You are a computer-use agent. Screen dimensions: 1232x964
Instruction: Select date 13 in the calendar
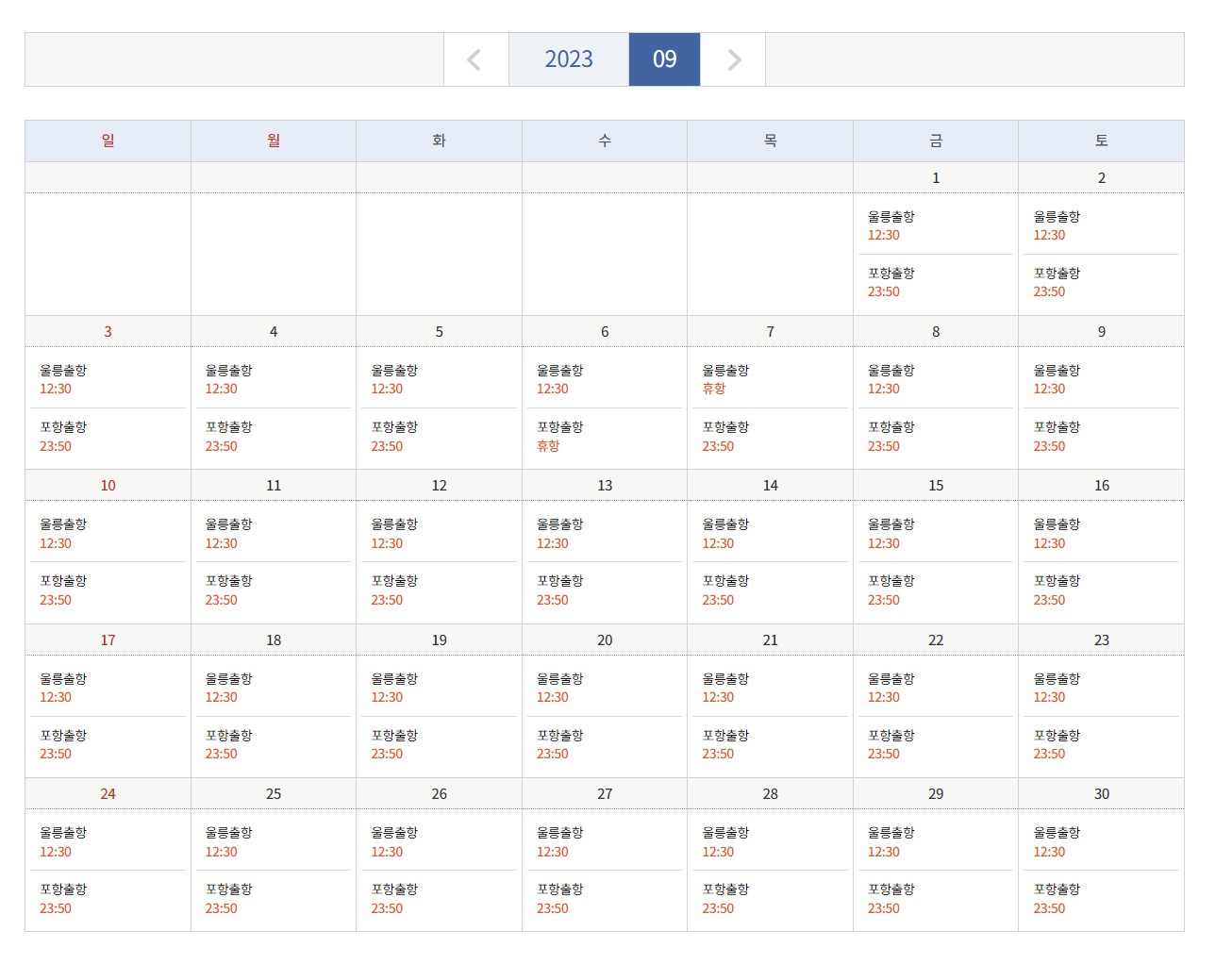(605, 485)
